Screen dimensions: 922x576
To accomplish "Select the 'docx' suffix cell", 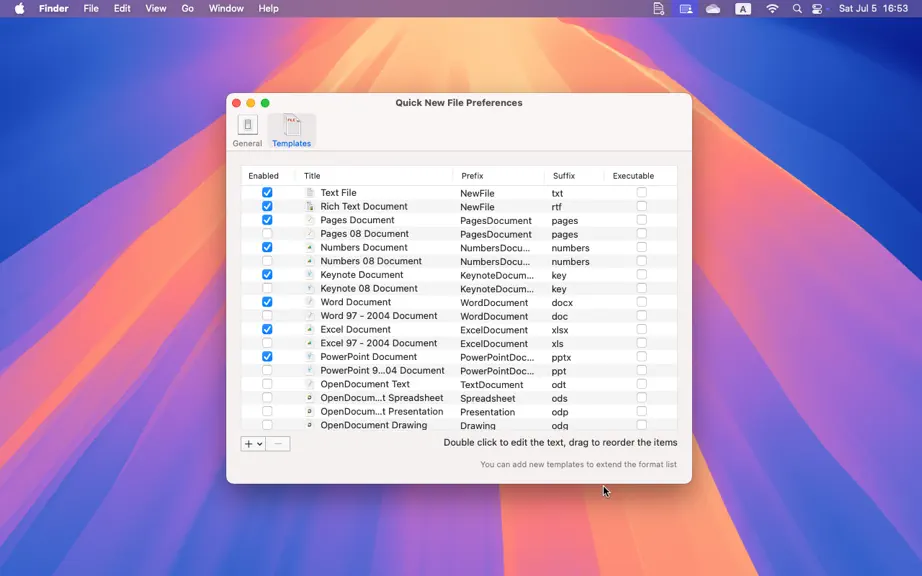I will click(x=562, y=302).
